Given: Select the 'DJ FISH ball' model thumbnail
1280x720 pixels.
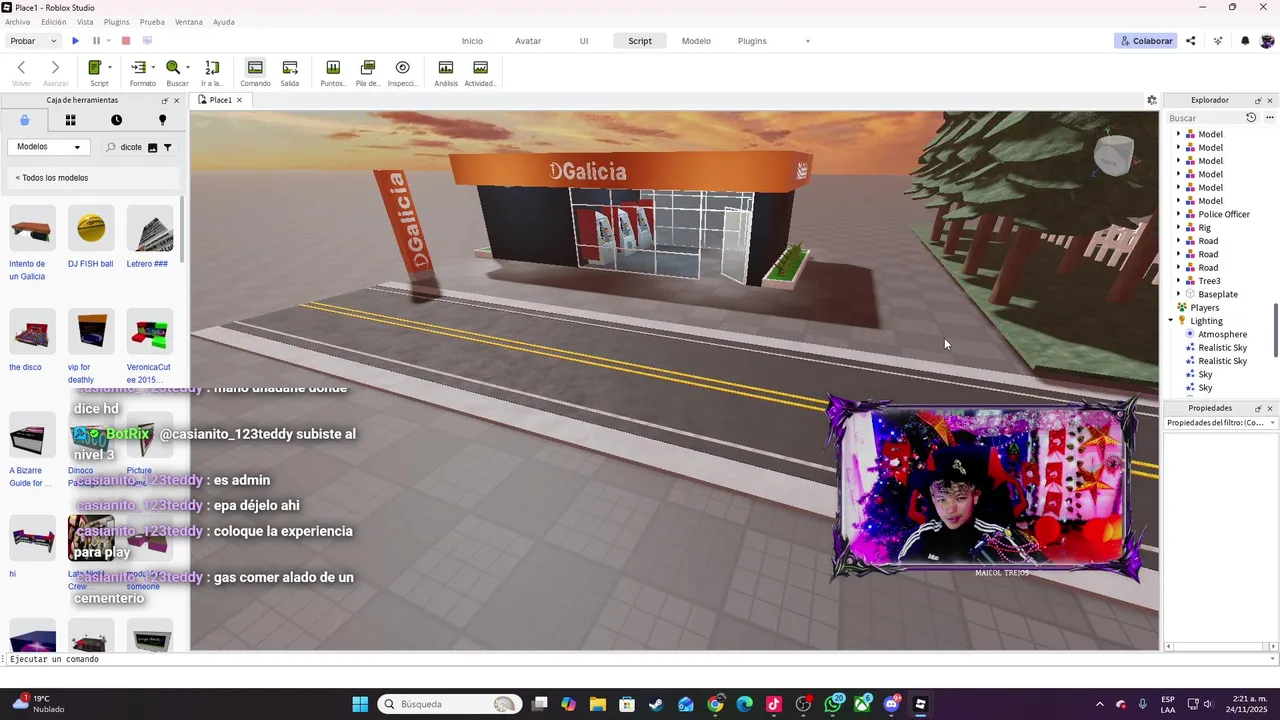Looking at the screenshot, I should point(91,229).
